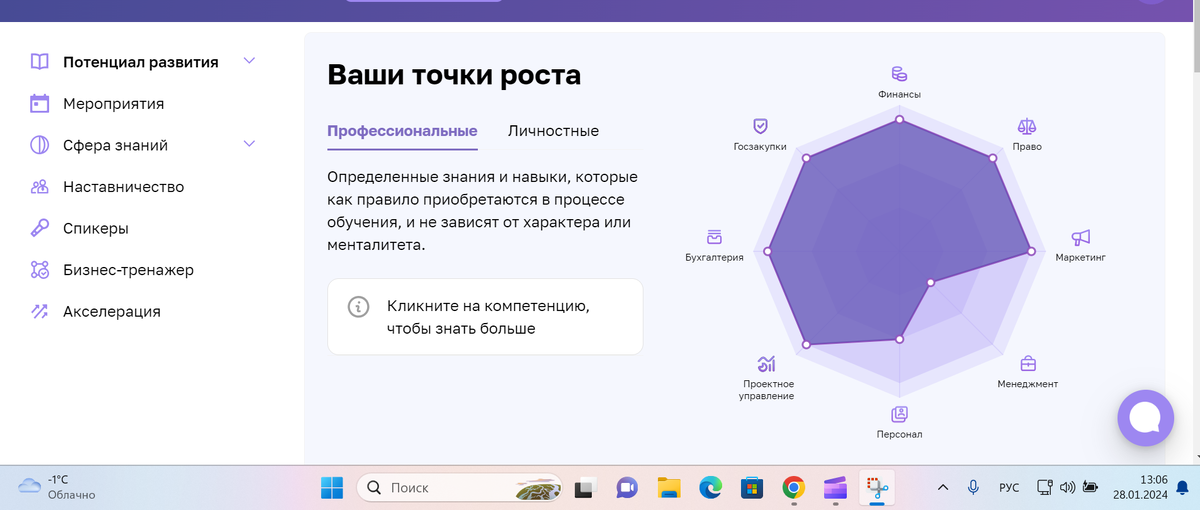Click the Госзакупки data point on radar
The image size is (1200, 510).
click(806, 158)
